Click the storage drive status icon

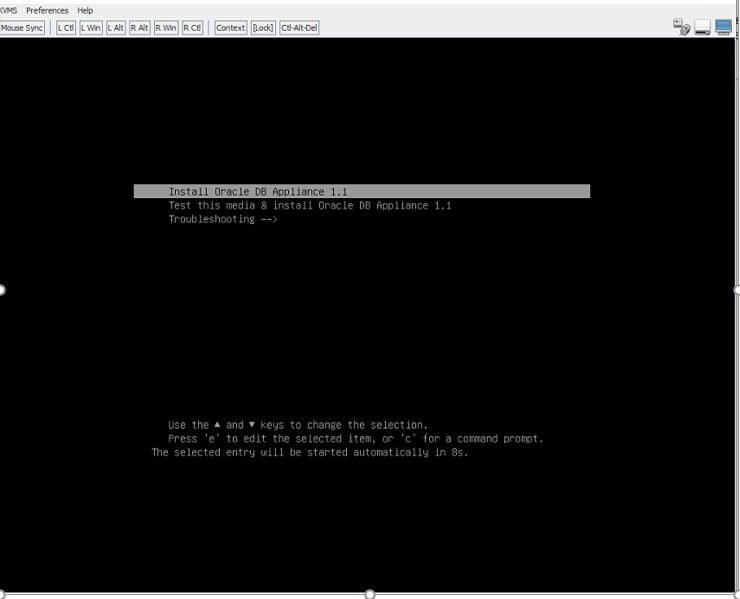(x=702, y=27)
